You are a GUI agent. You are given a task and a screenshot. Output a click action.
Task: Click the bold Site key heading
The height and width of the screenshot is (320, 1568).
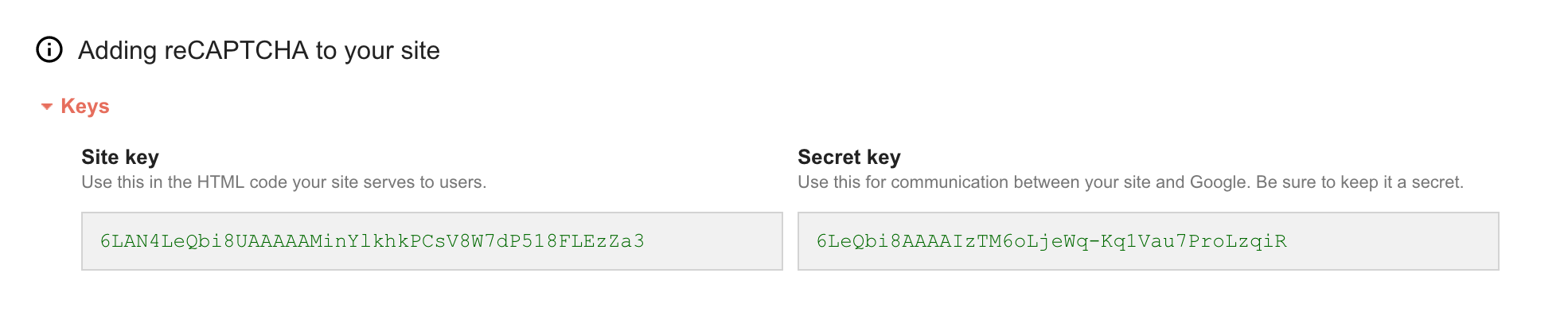tap(120, 157)
